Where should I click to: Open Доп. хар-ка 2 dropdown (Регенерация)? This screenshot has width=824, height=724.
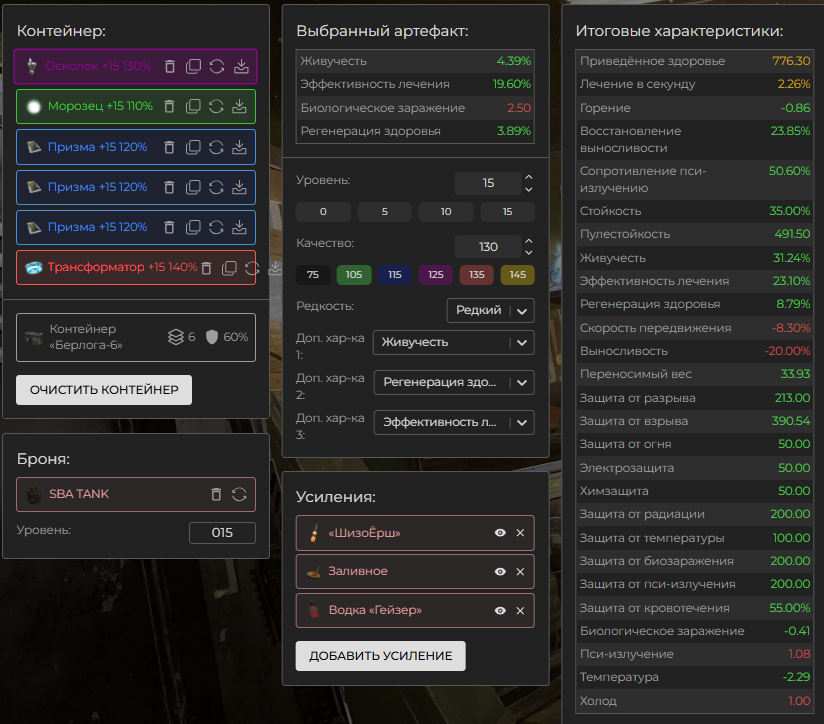454,382
